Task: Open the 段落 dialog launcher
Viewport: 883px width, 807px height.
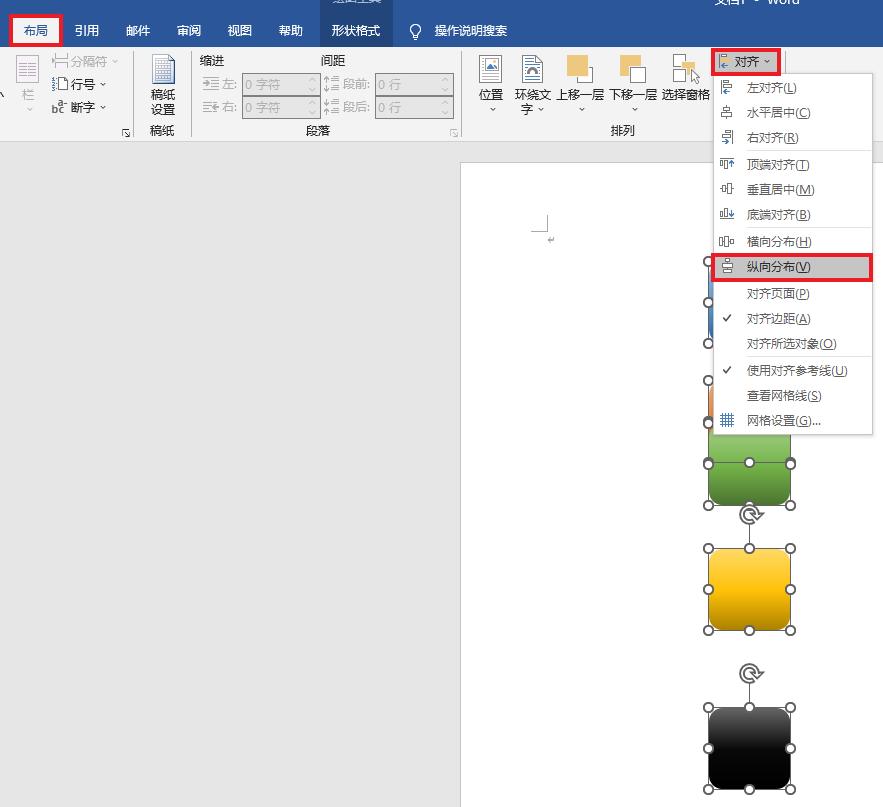Action: (x=454, y=131)
